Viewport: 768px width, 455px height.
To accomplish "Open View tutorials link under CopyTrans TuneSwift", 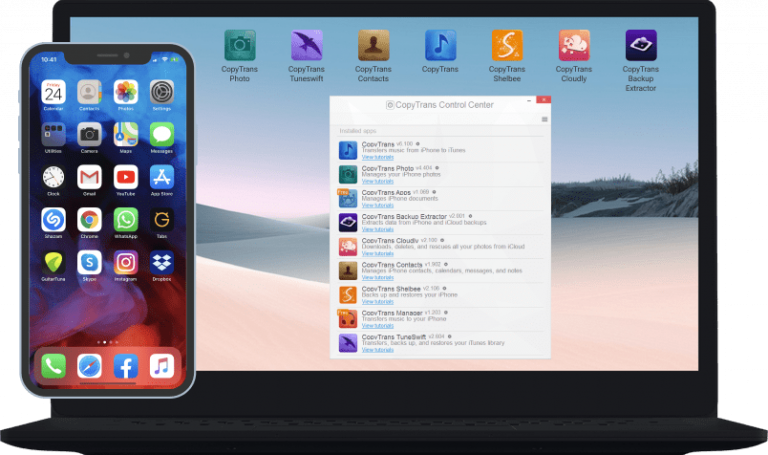I will [378, 350].
